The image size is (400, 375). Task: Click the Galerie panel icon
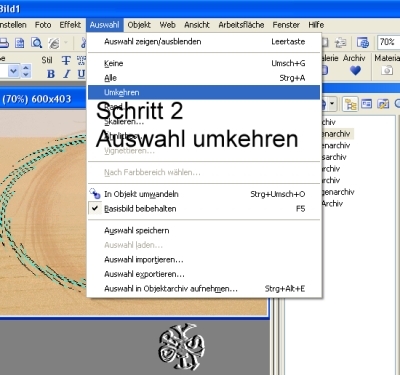click(325, 70)
